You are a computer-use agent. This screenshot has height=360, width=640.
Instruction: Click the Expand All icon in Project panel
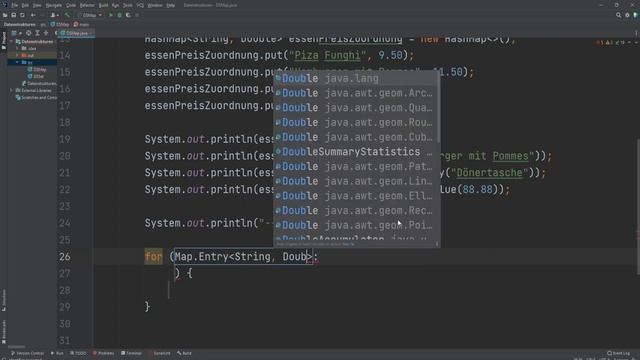[37, 33]
